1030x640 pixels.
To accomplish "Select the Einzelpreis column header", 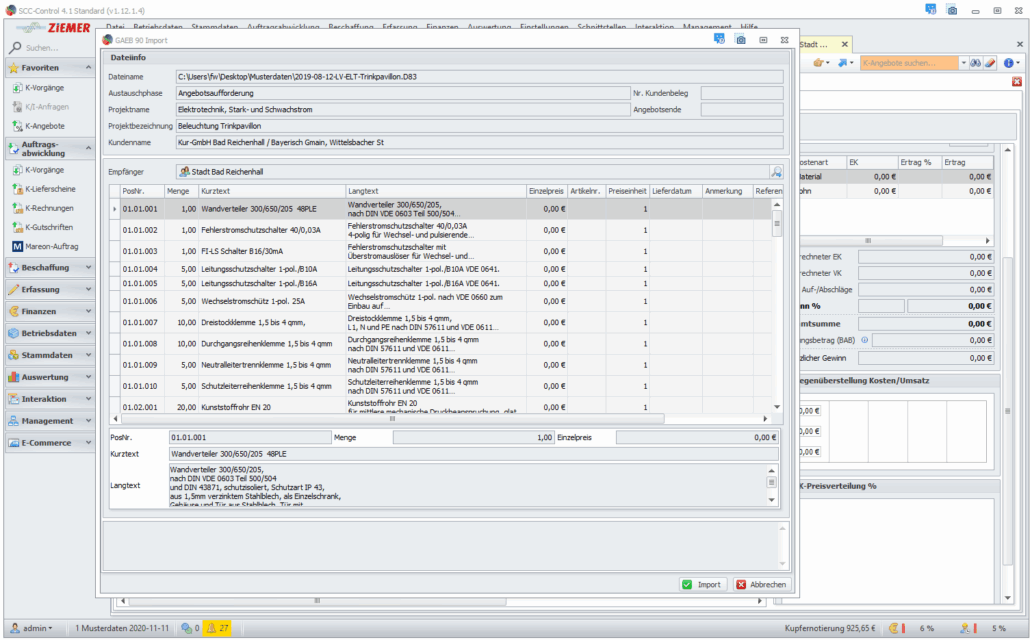I will coord(546,190).
